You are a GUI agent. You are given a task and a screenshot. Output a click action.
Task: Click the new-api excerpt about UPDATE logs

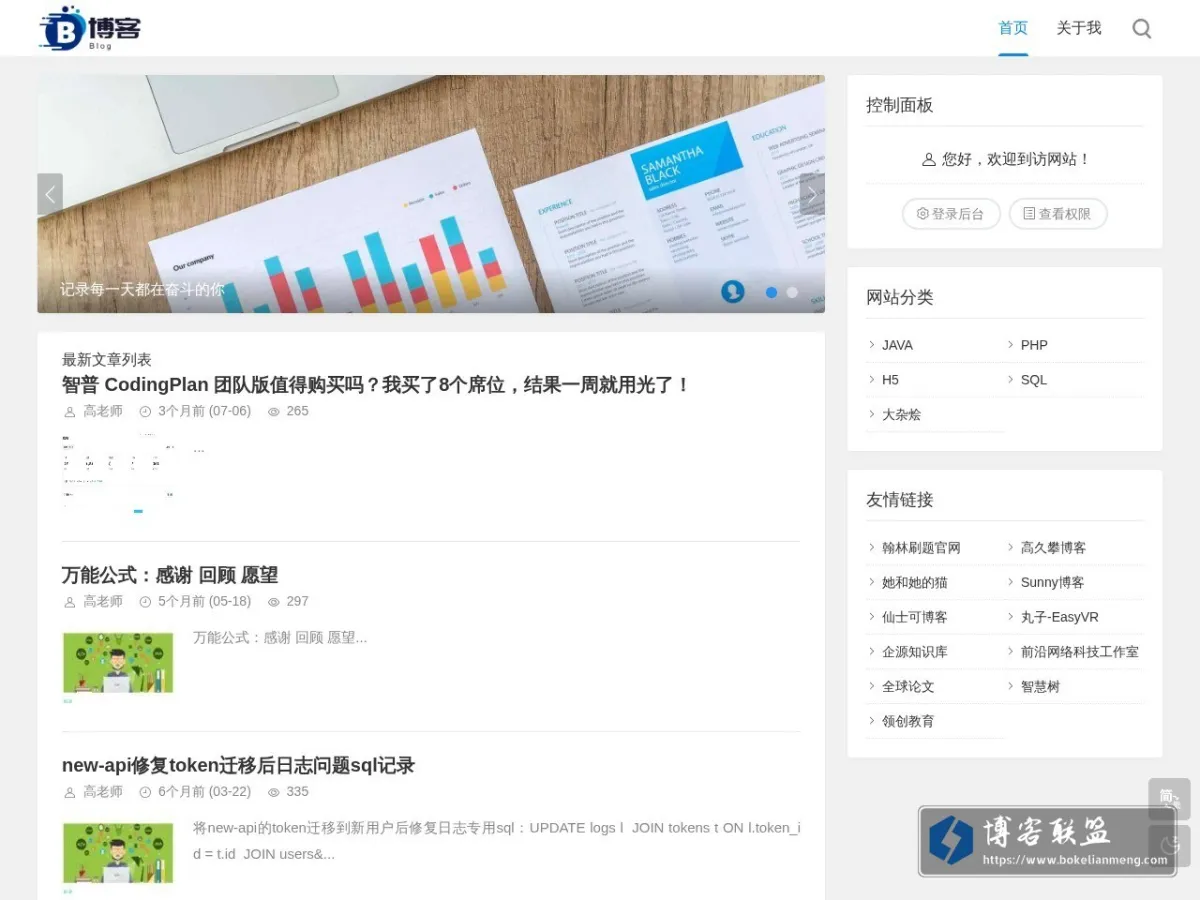[496, 841]
